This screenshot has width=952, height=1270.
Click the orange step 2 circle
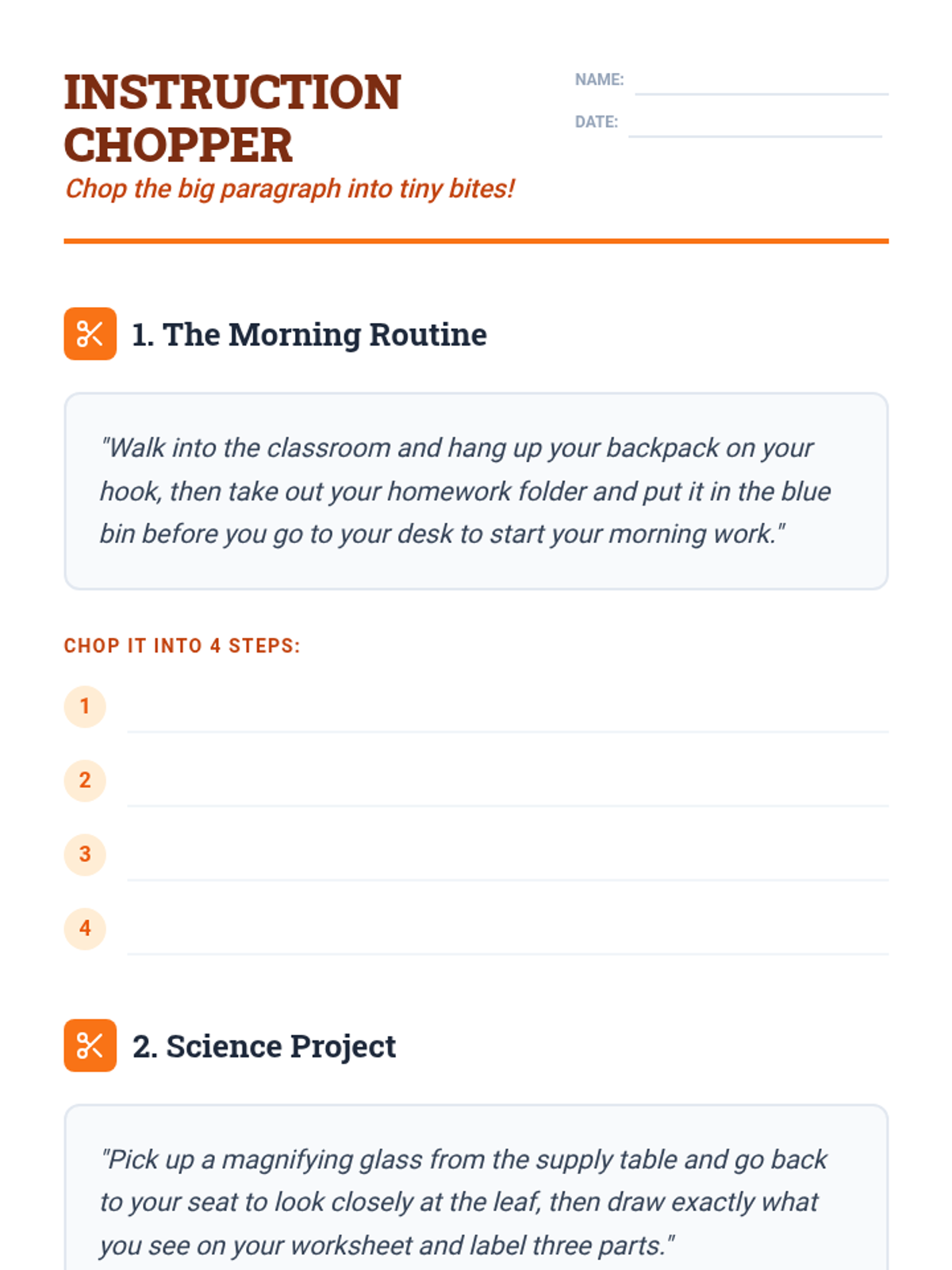coord(85,780)
